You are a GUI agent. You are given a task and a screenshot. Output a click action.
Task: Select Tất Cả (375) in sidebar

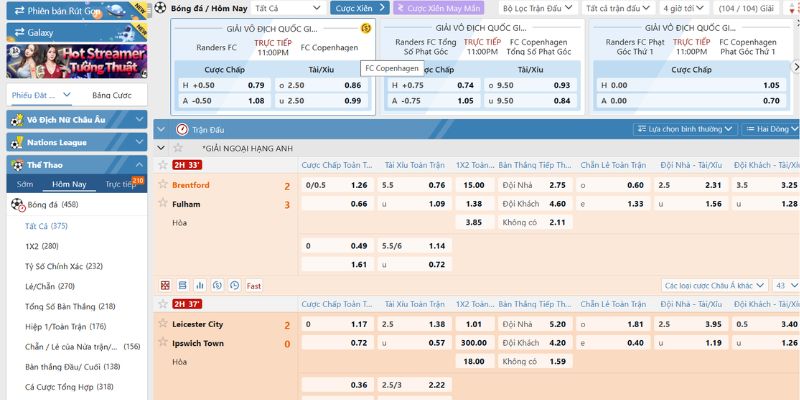[x=46, y=226]
